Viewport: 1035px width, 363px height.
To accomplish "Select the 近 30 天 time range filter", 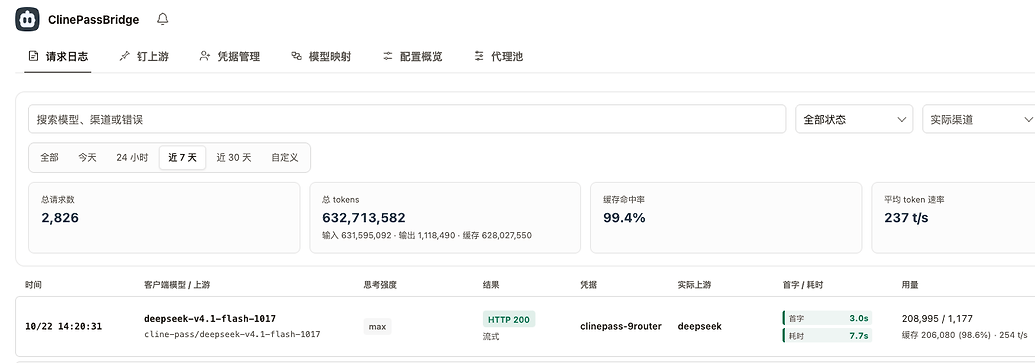I will 234,158.
